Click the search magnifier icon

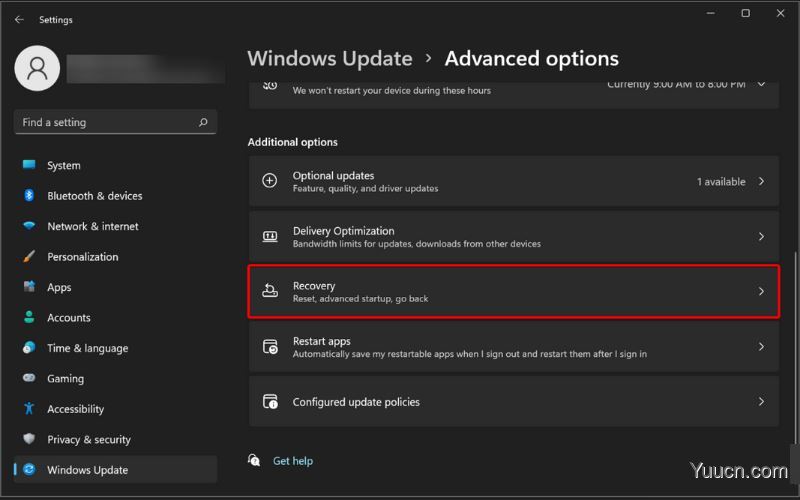[203, 122]
